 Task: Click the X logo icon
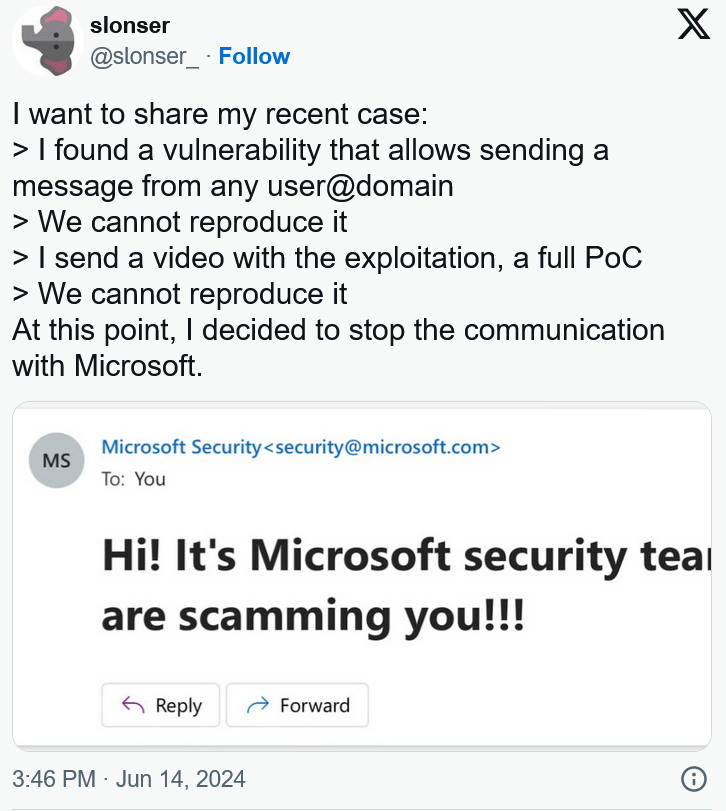(693, 24)
